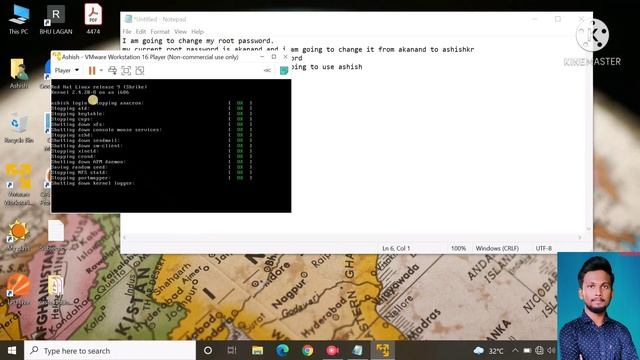Switch to VMware Player via the taskbar
Screen dimensions: 640x360
(x=383, y=351)
